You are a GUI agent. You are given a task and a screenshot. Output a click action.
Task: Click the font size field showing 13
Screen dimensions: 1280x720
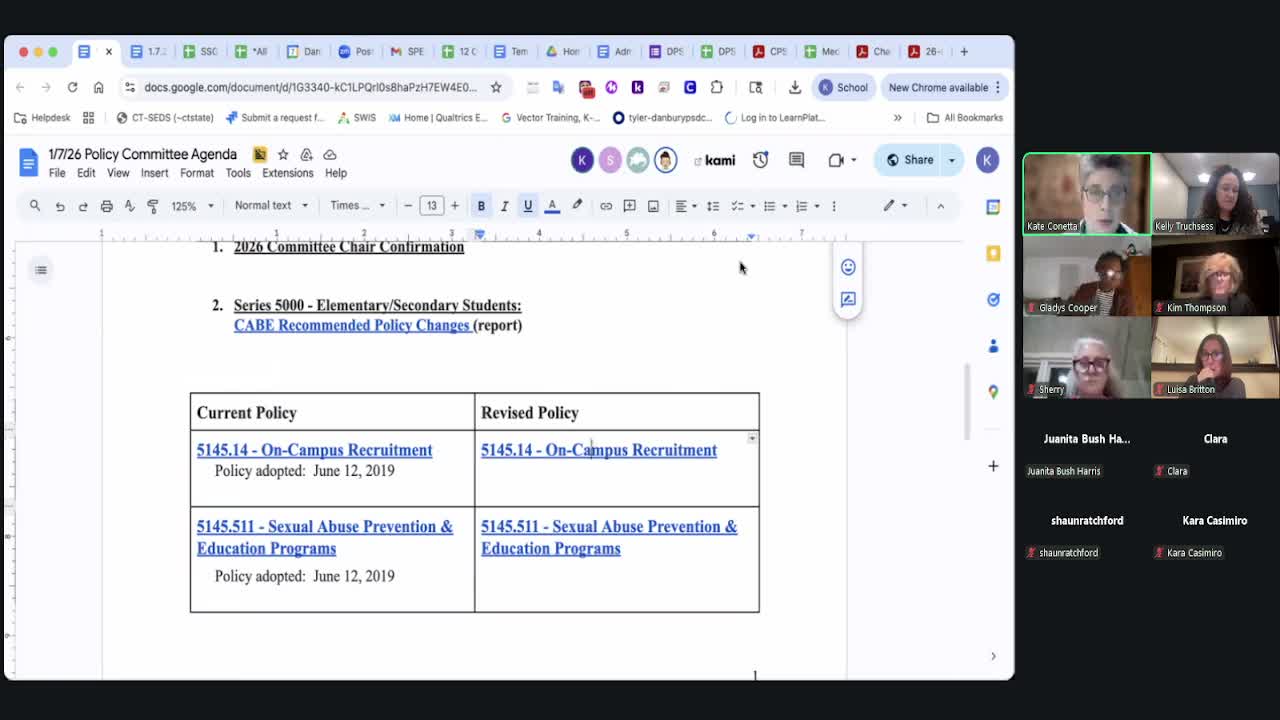tap(431, 206)
